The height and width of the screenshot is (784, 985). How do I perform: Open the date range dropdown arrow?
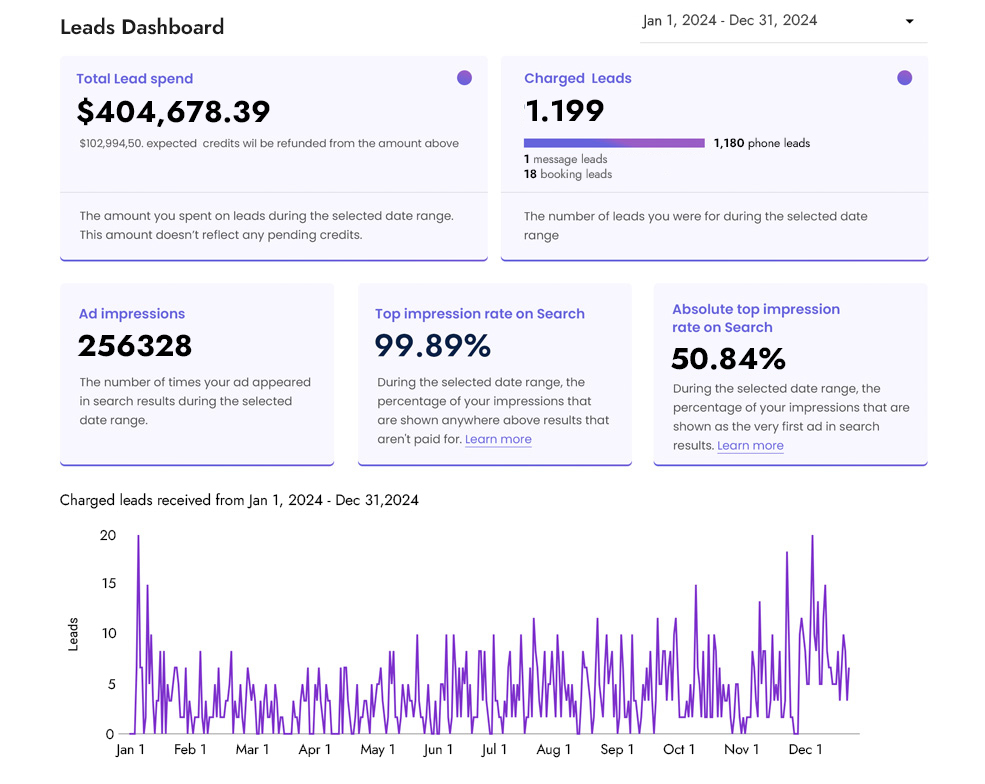pos(909,22)
